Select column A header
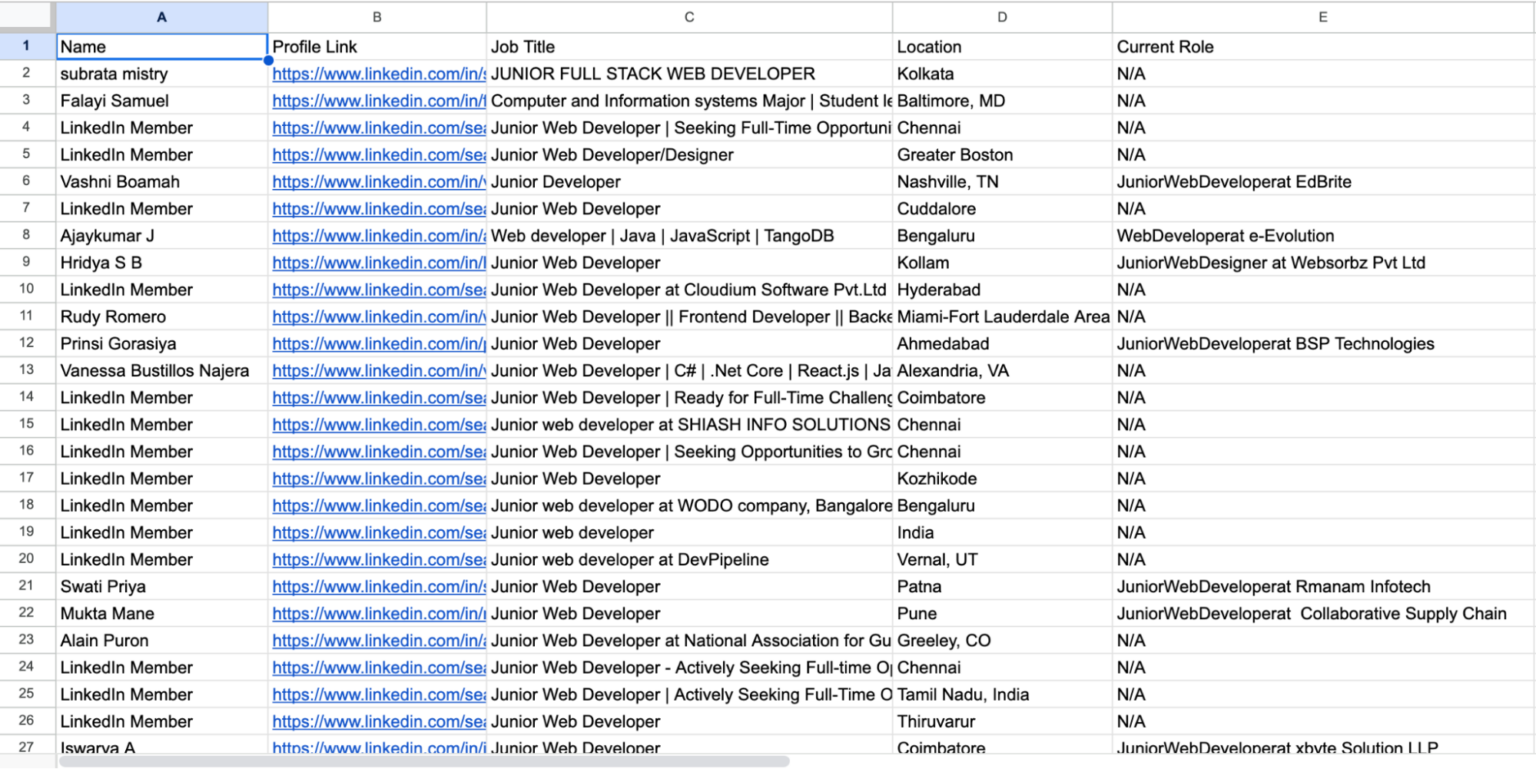Screen dimensions: 1536x769 coord(162,17)
